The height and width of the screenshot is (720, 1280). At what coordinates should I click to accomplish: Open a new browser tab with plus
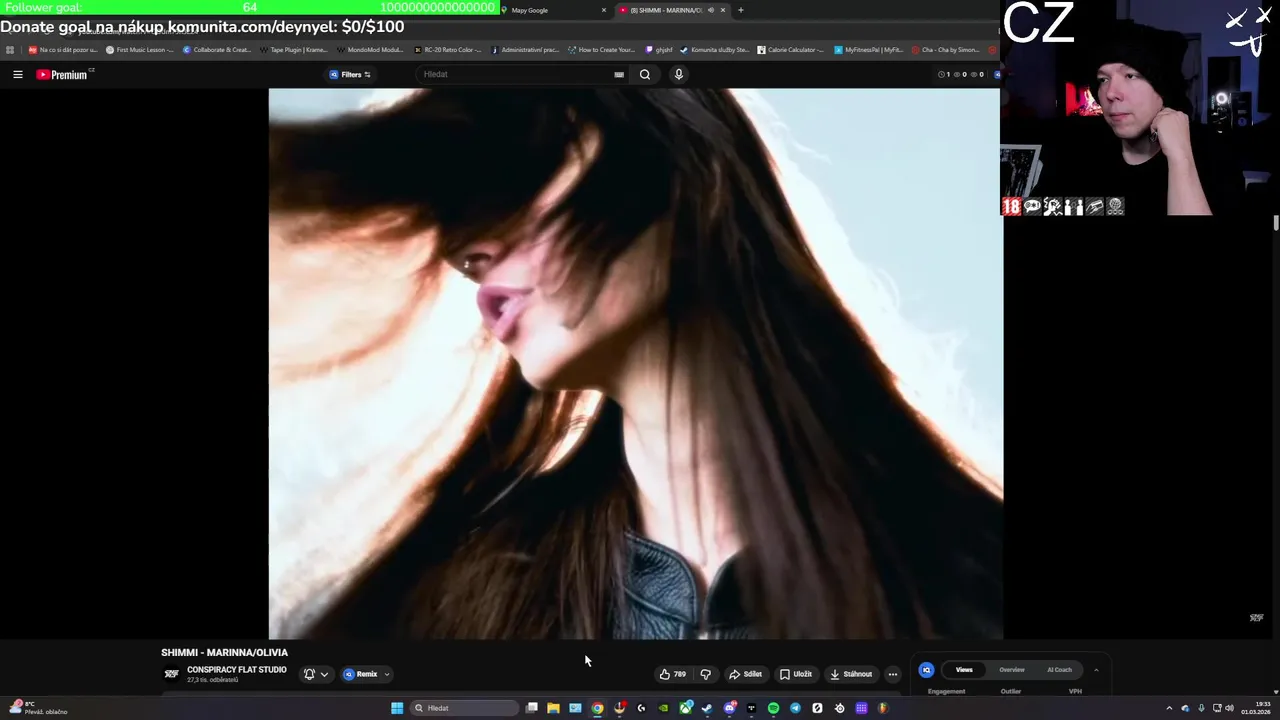point(740,10)
